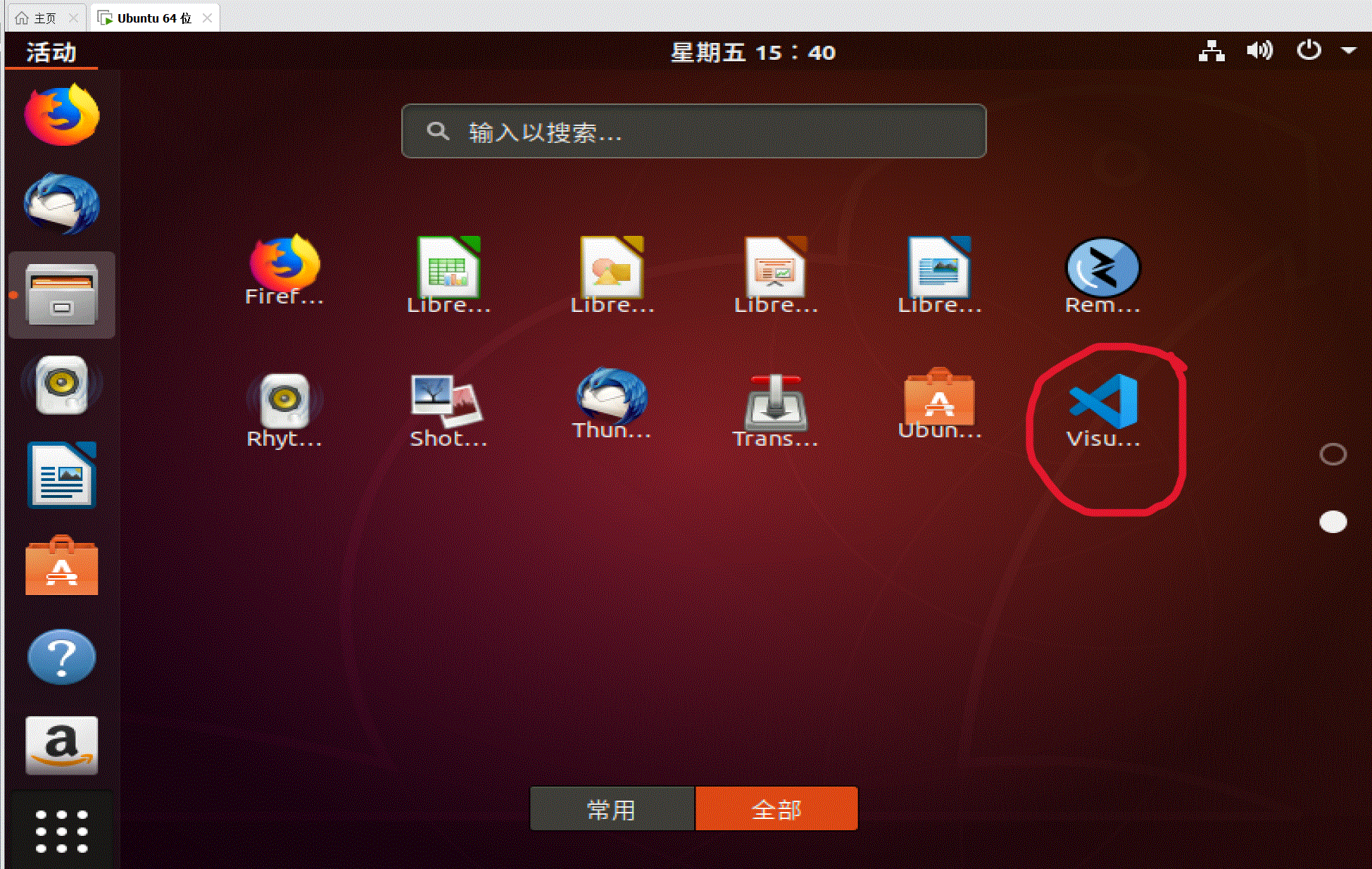
Task: Launch Shotwell photo manager
Action: click(x=448, y=410)
